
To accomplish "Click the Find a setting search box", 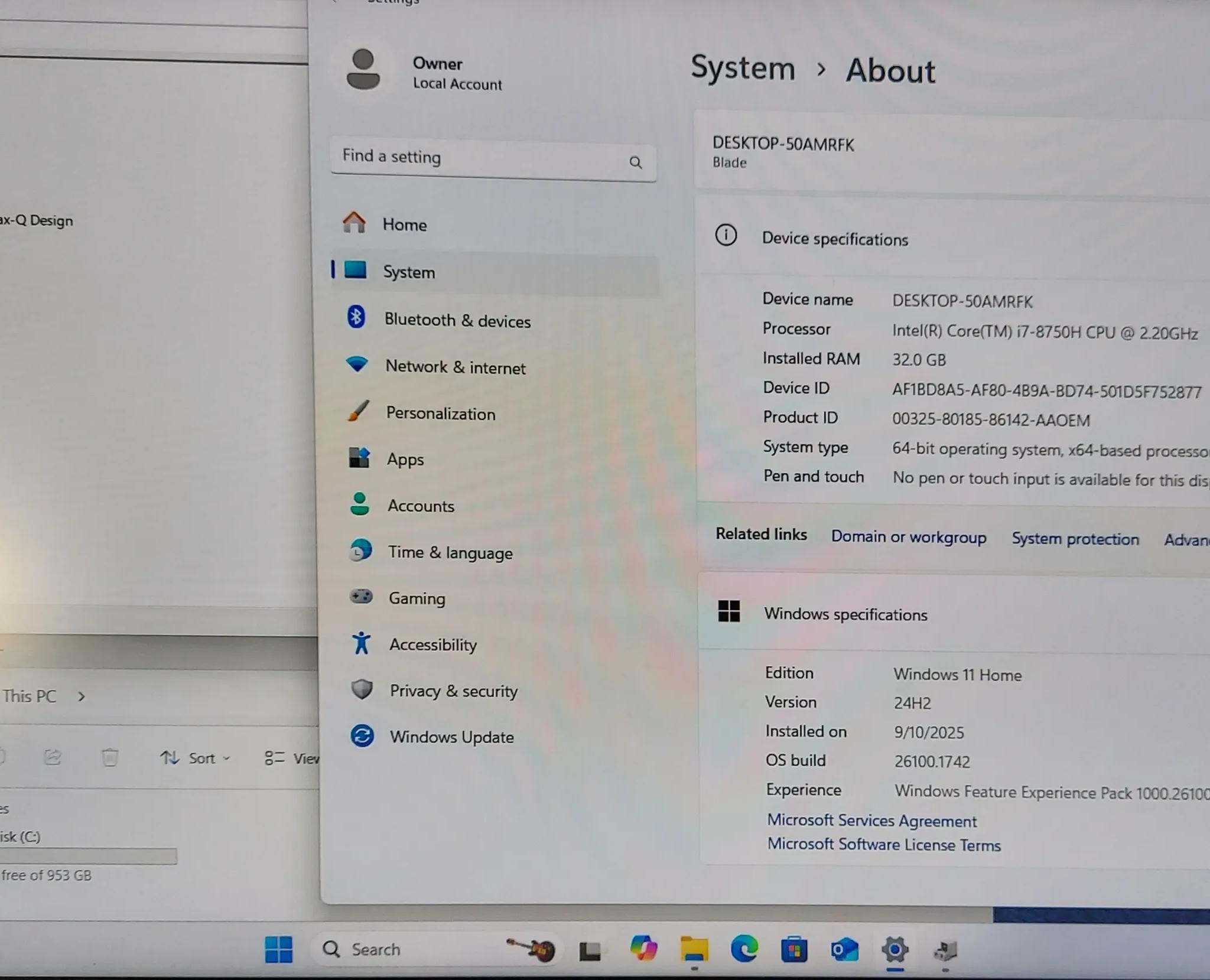I will pos(493,159).
